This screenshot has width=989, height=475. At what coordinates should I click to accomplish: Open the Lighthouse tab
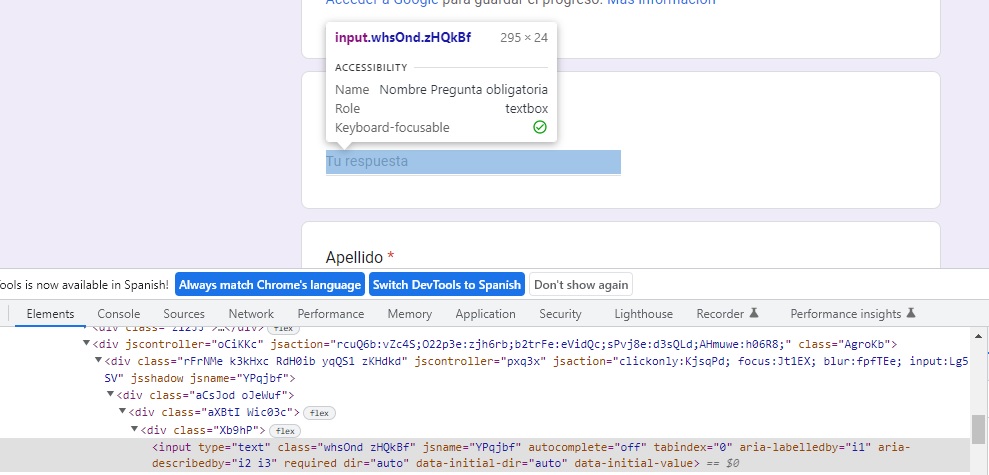click(643, 314)
